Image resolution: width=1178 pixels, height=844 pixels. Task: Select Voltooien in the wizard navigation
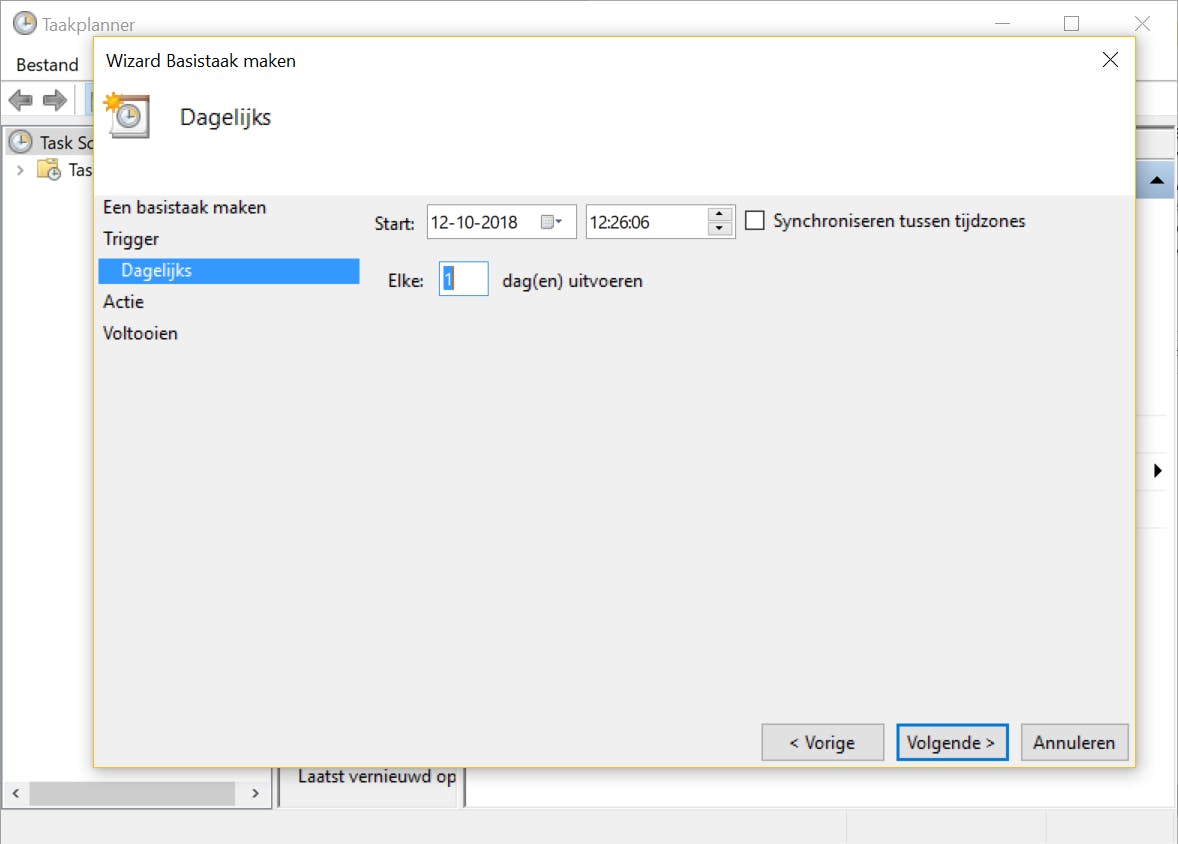(x=139, y=333)
